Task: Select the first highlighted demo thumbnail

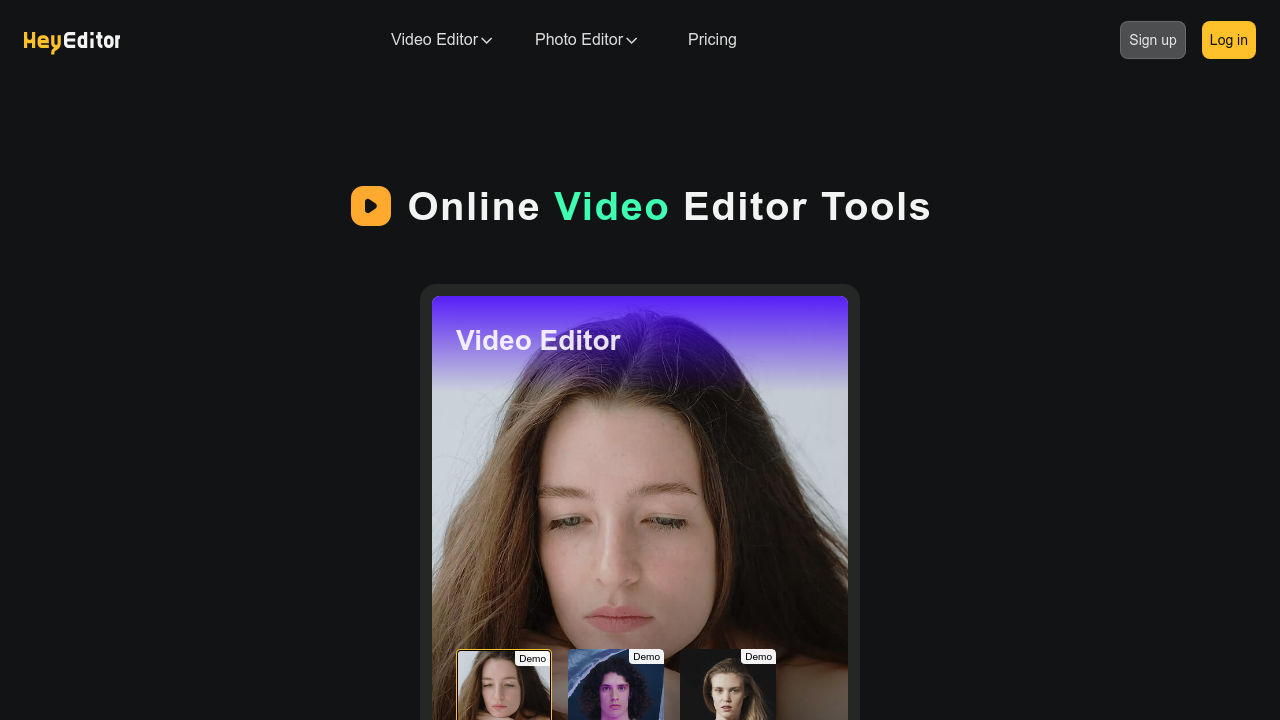Action: pyautogui.click(x=504, y=690)
